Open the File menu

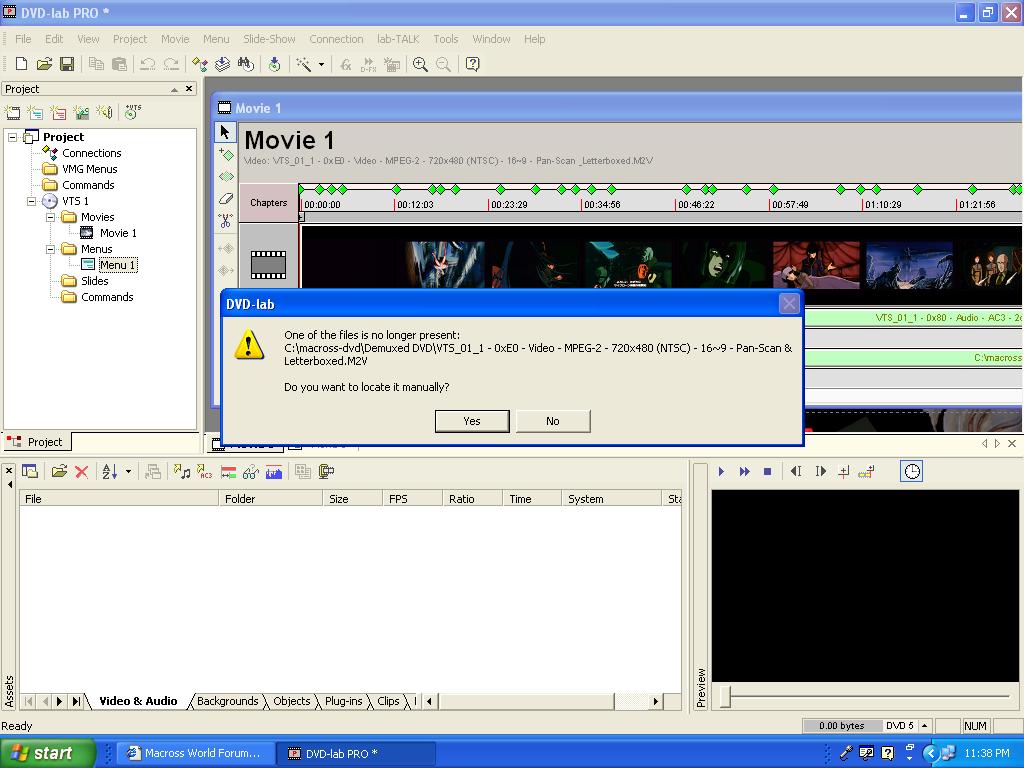[23, 39]
